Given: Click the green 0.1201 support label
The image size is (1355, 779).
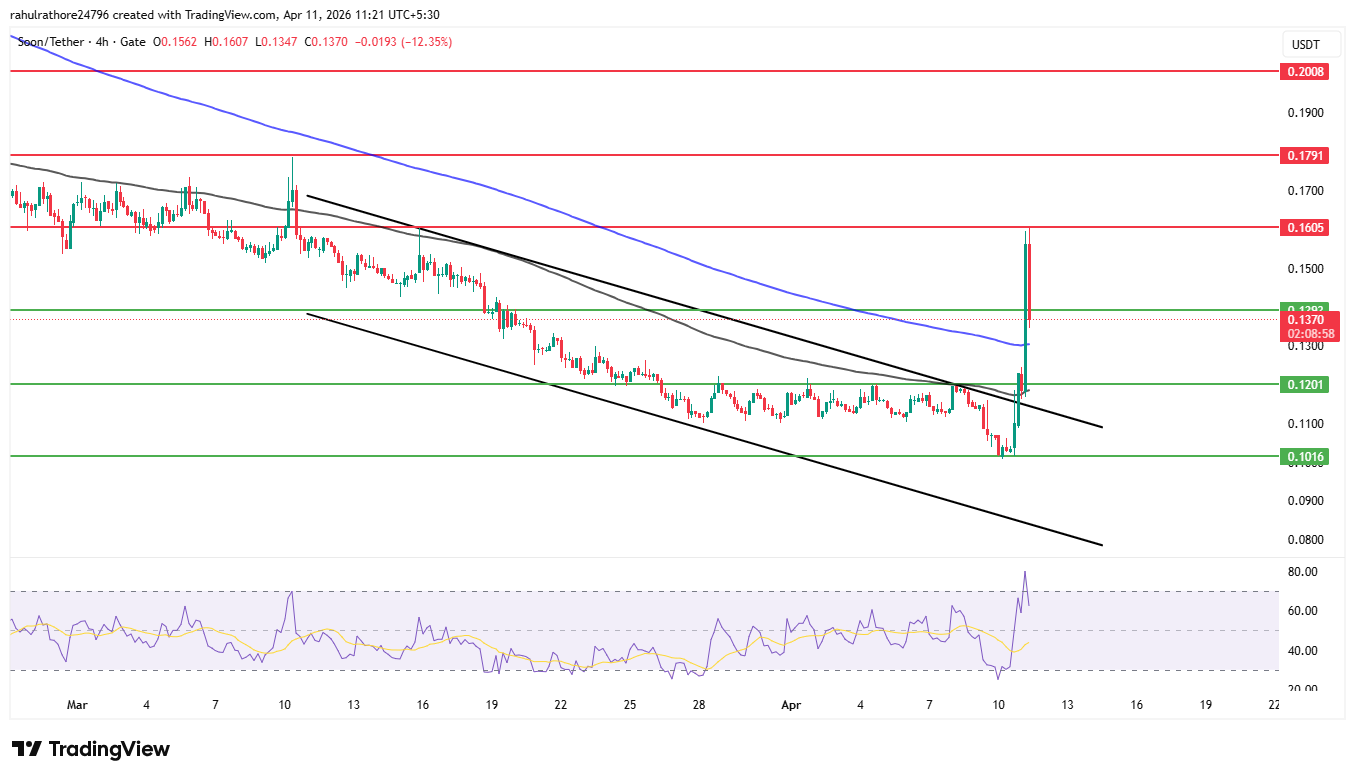Looking at the screenshot, I should (x=1305, y=384).
